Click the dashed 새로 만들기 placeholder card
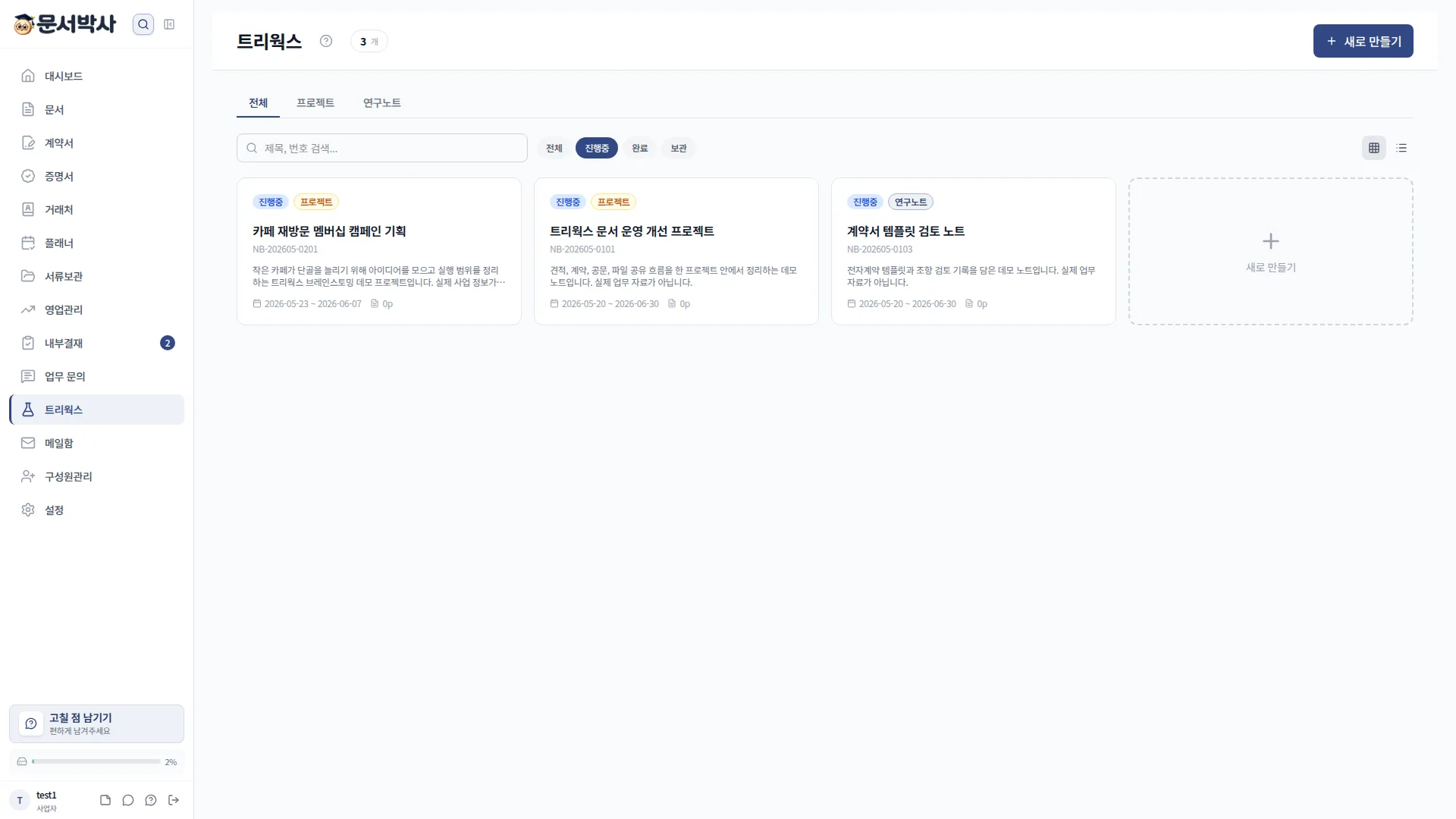This screenshot has width=1456, height=819. (x=1271, y=252)
